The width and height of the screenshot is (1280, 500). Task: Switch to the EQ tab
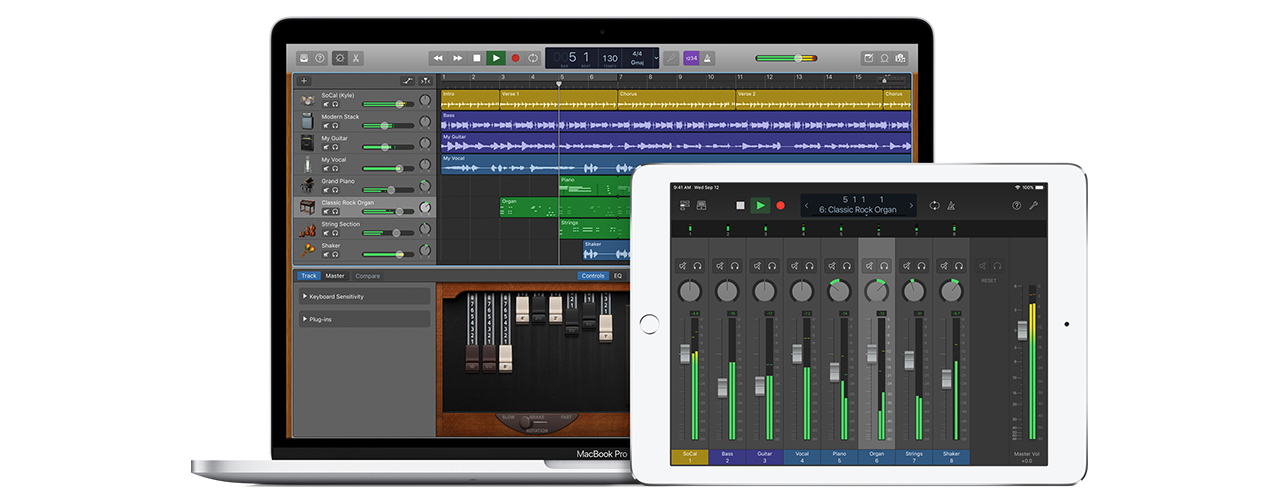(618, 276)
